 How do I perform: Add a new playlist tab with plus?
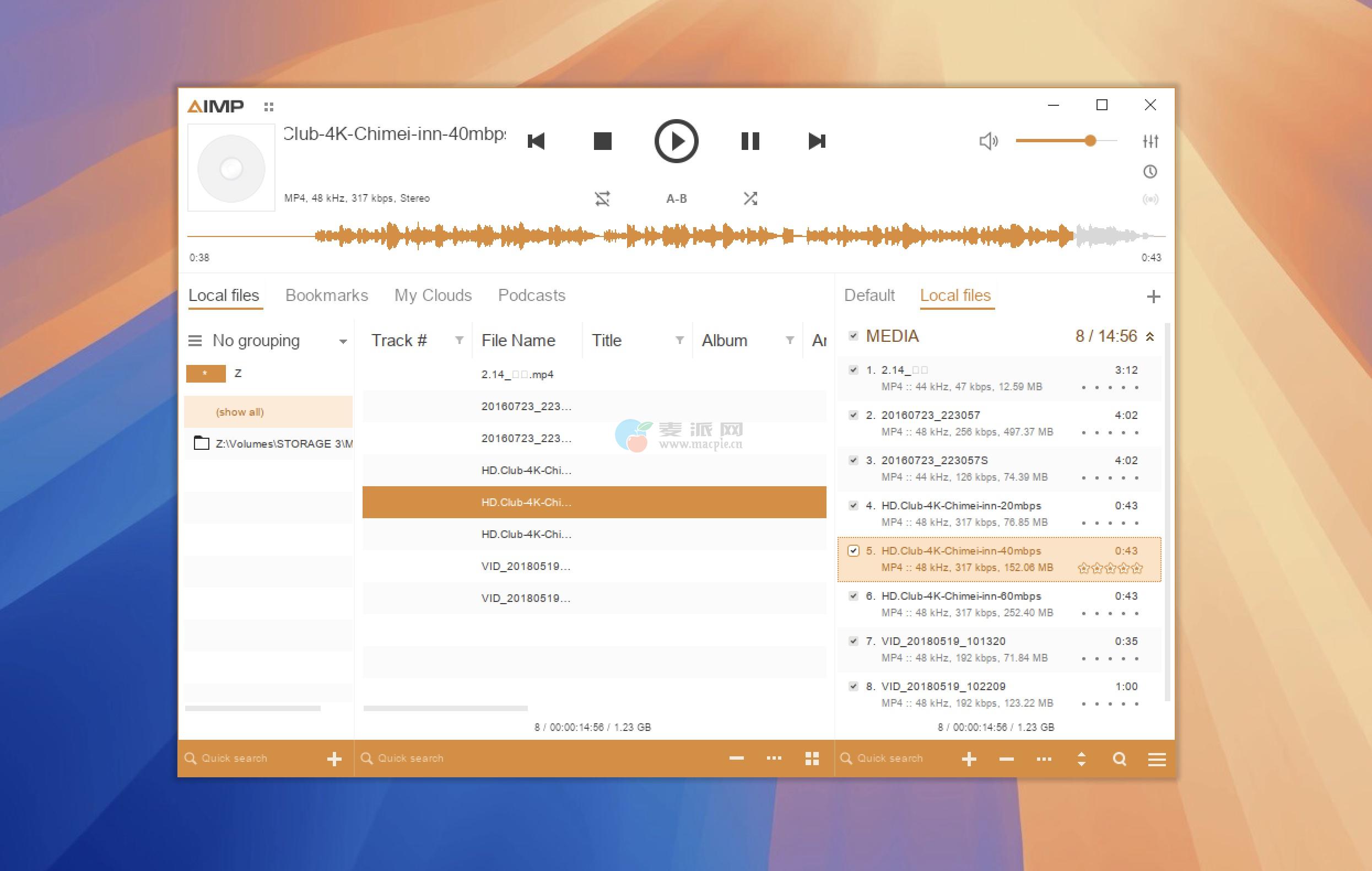1153,297
